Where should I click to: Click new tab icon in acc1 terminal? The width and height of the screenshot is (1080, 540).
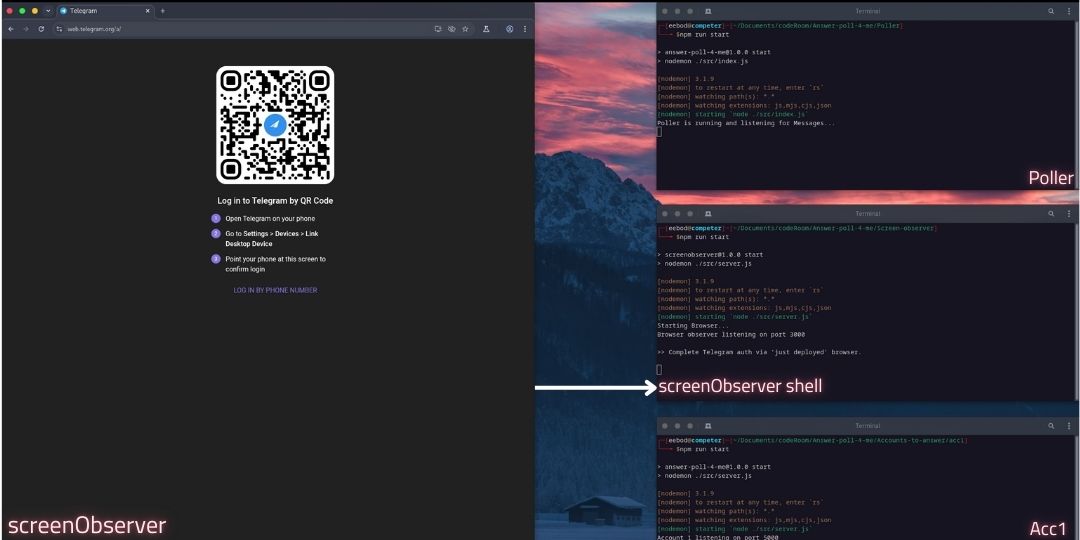coord(708,426)
